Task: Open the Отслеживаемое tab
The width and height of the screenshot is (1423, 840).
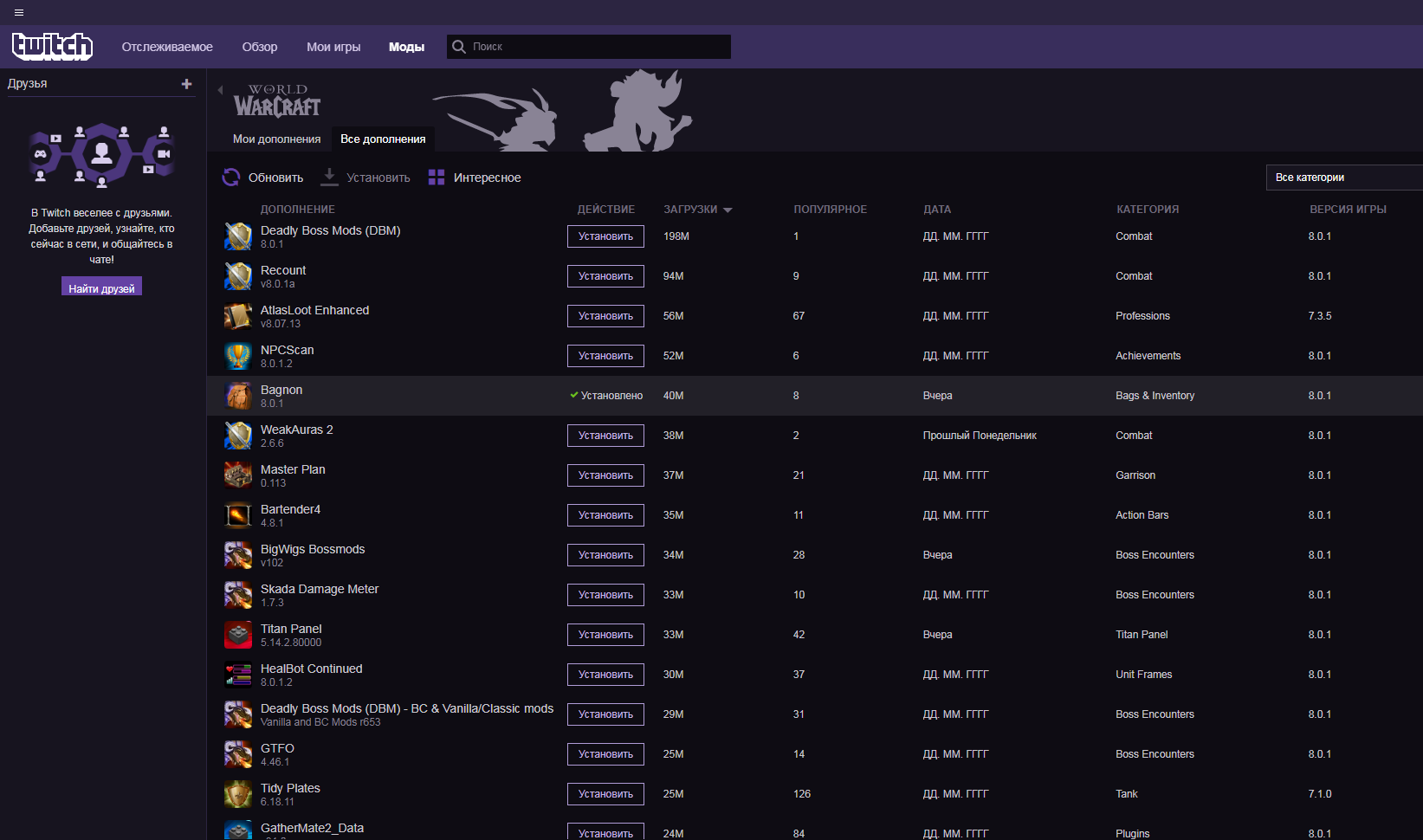Action: coord(167,47)
